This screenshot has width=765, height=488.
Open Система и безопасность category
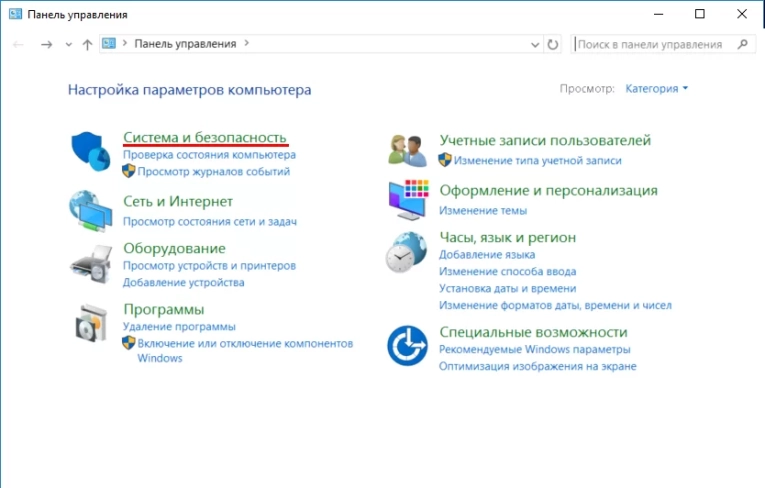click(x=205, y=138)
